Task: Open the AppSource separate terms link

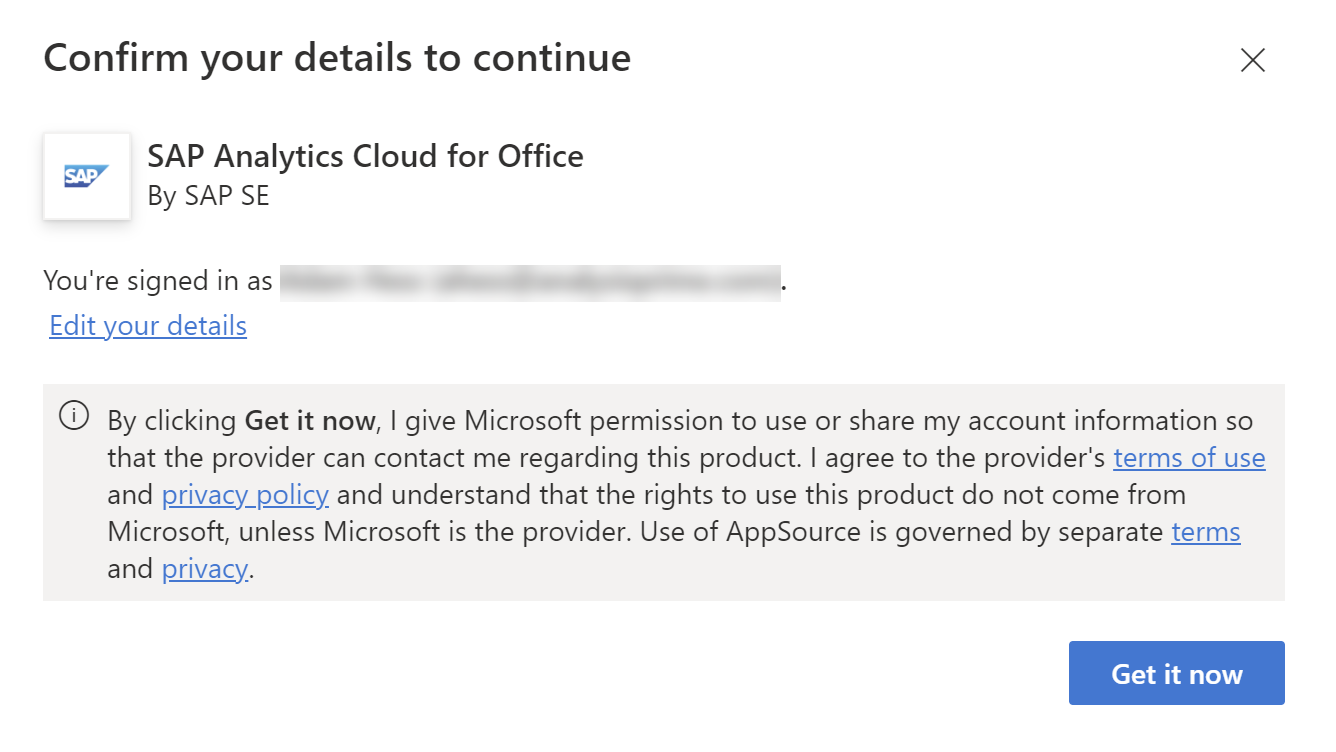Action: (x=1205, y=532)
